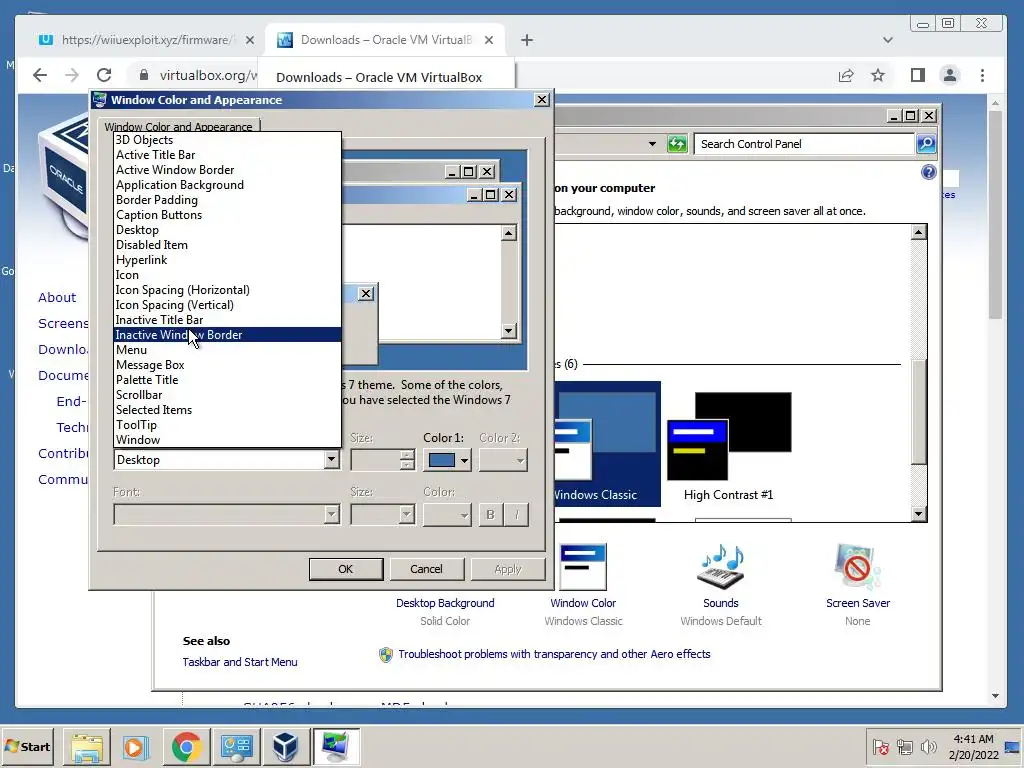Click Search Control Panel field
The image size is (1024, 768).
pyautogui.click(x=804, y=144)
